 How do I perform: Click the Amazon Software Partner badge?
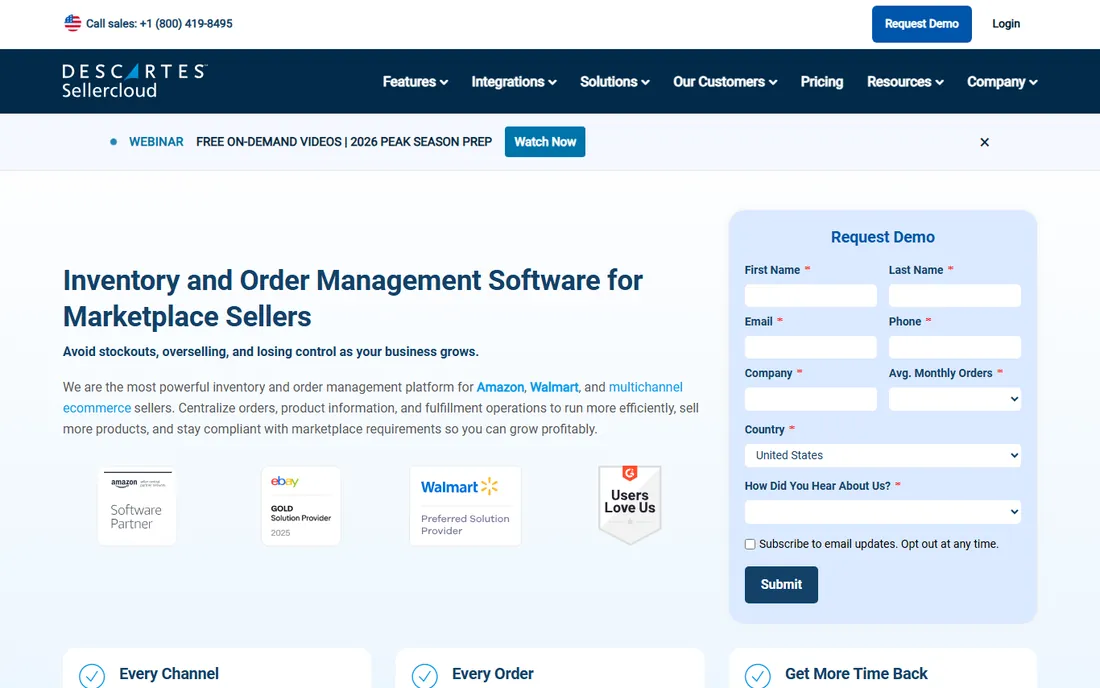[x=137, y=506]
